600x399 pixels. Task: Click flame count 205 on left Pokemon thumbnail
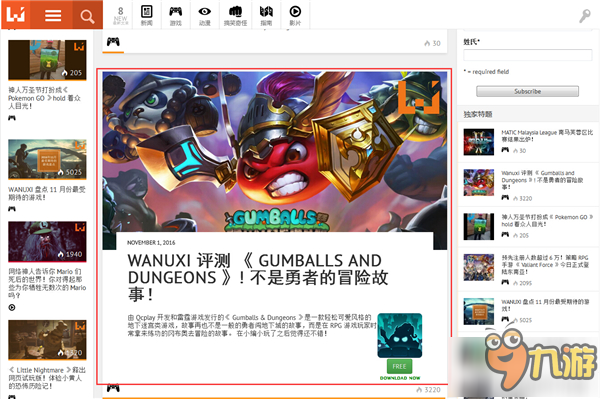click(x=72, y=73)
